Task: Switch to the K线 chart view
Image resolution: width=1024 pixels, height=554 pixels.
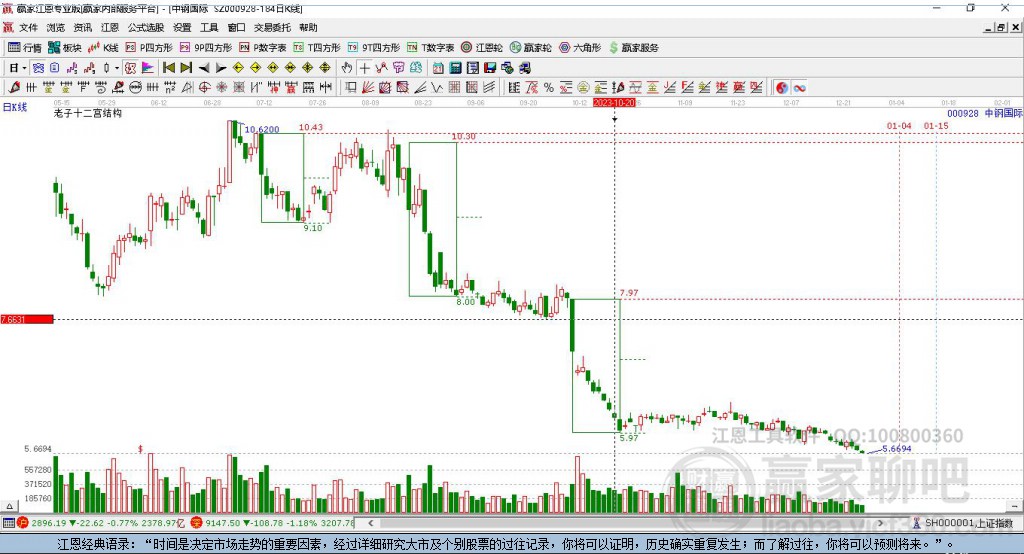Action: click(x=103, y=48)
